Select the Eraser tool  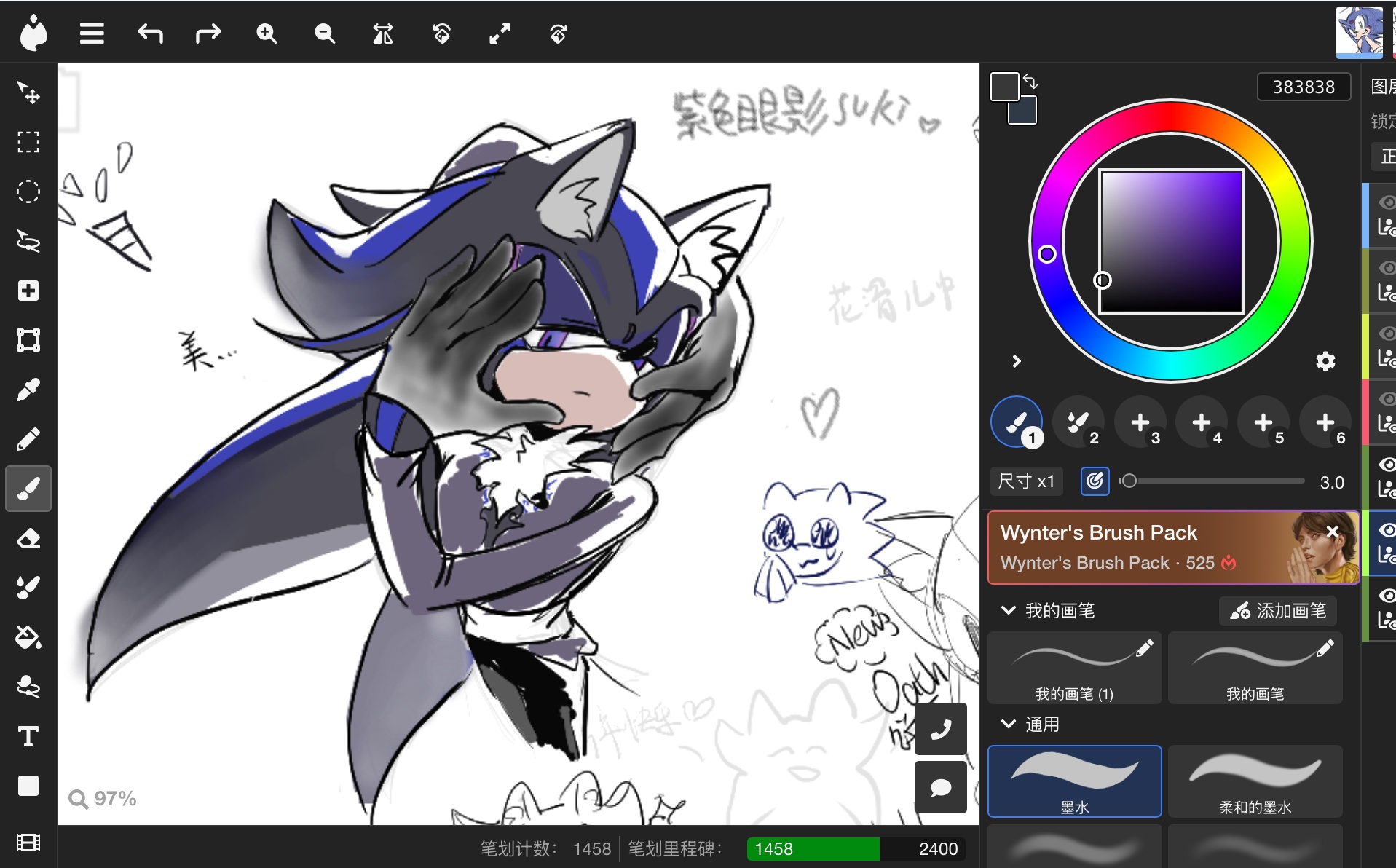[28, 539]
